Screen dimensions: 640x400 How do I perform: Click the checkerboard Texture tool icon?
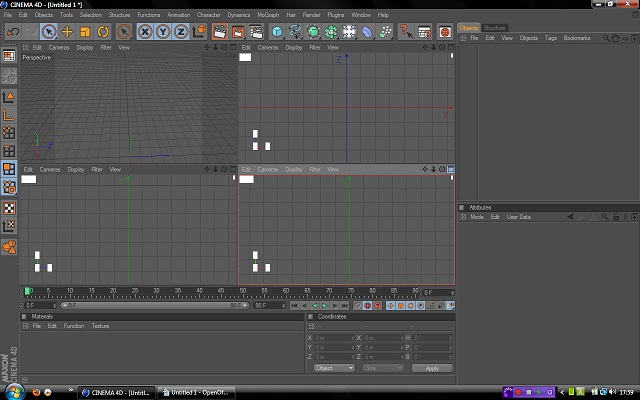pyautogui.click(x=9, y=208)
